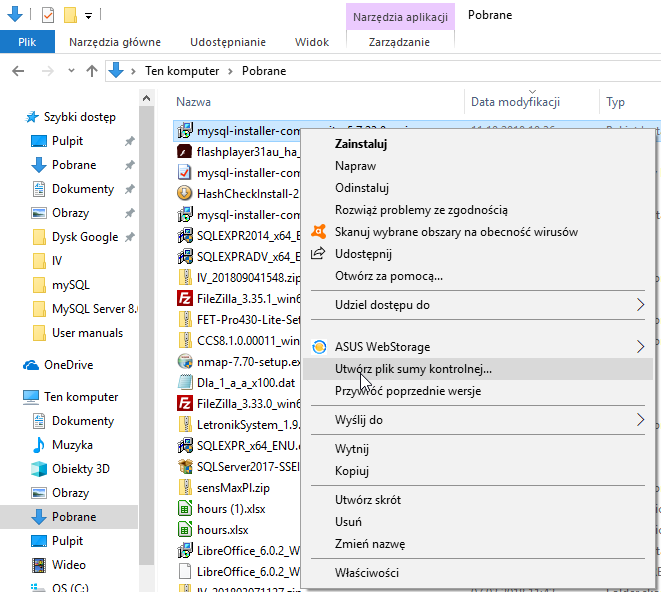
Task: Click the flashplayer31au file icon
Action: (185, 151)
